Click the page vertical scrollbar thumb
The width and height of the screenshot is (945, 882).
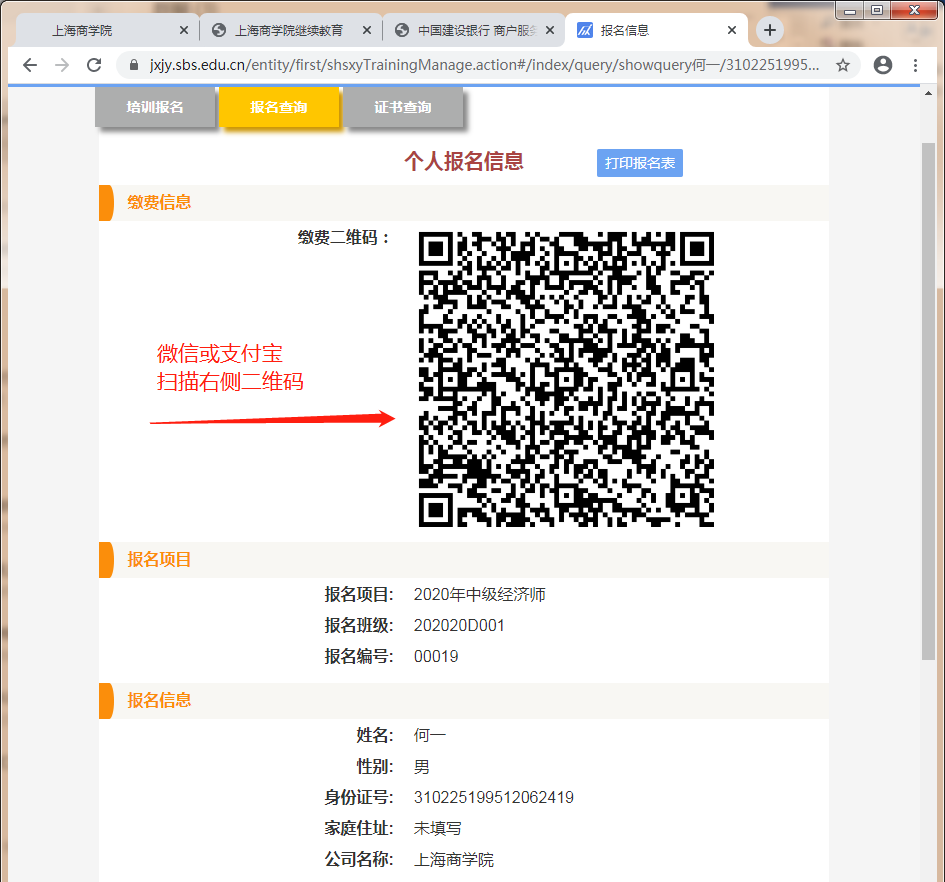tap(928, 401)
